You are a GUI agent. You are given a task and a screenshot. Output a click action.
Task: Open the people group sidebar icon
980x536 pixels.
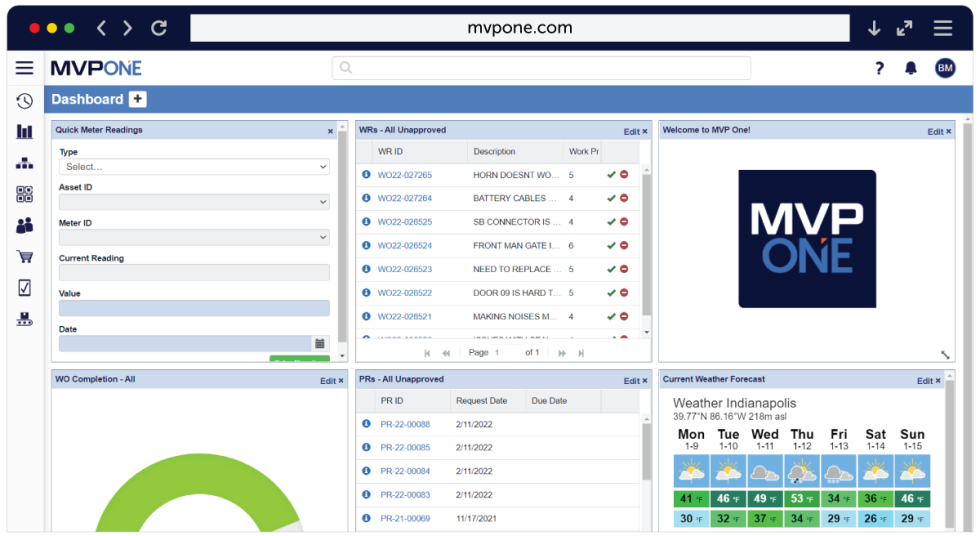[25, 226]
